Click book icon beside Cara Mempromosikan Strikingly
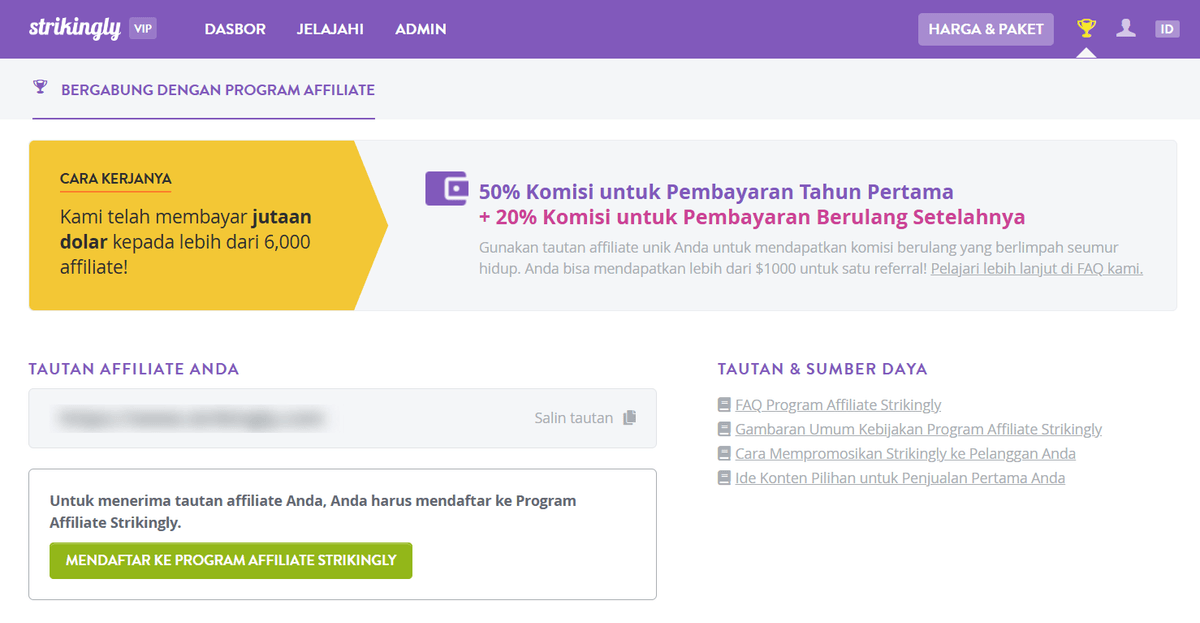Screen dimensions: 1200x623 (724, 453)
